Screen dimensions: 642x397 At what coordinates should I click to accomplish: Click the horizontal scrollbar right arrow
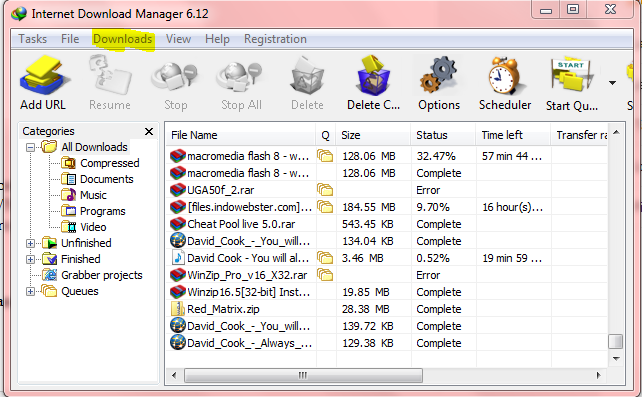click(598, 375)
